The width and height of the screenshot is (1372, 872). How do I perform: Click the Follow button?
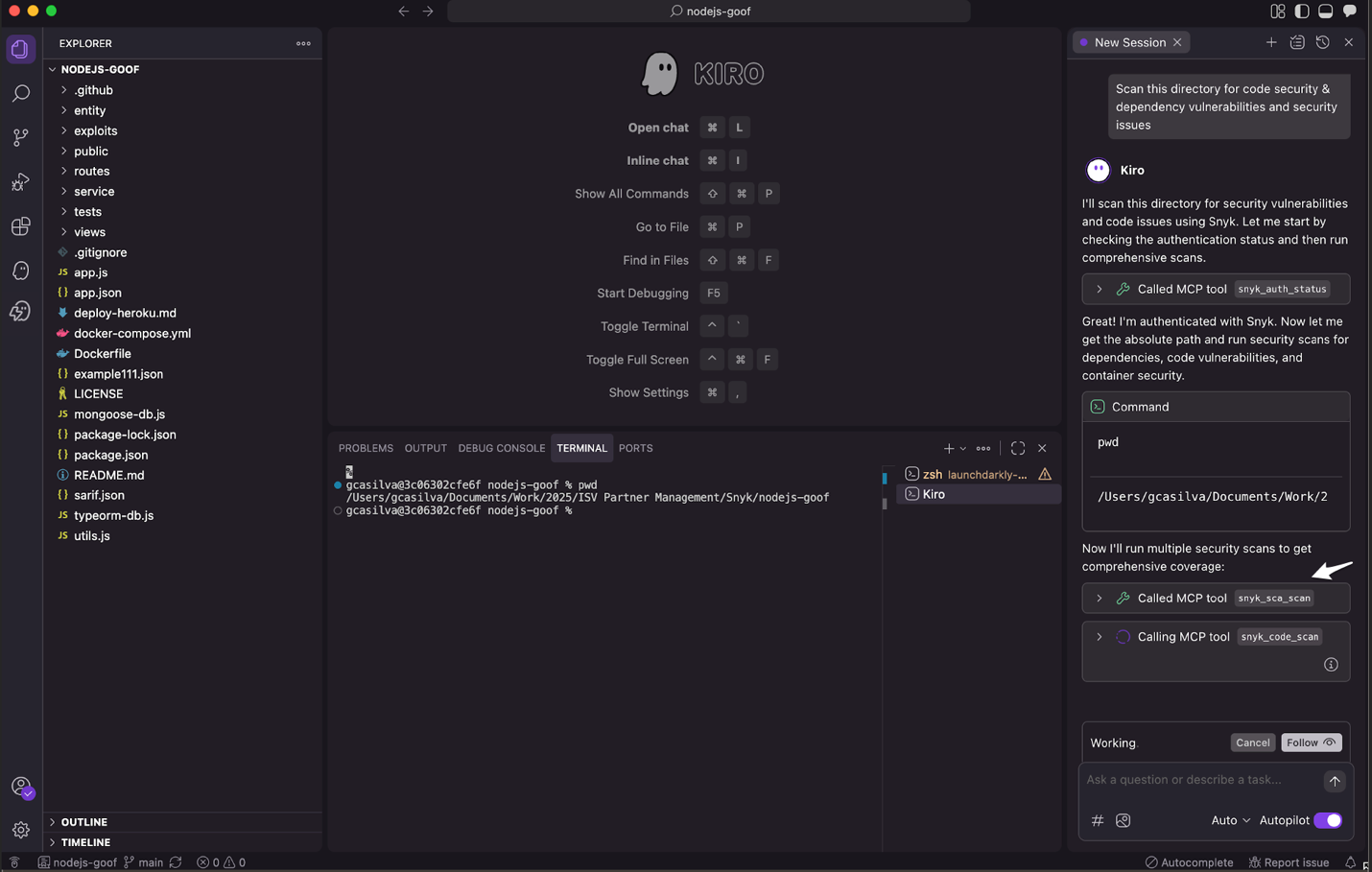coord(1312,742)
